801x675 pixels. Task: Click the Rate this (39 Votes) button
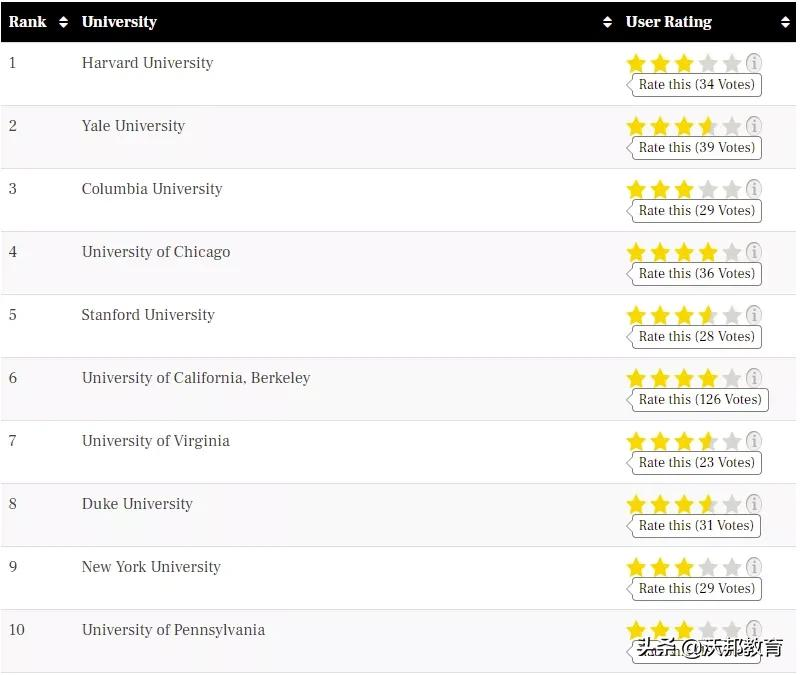tap(696, 148)
